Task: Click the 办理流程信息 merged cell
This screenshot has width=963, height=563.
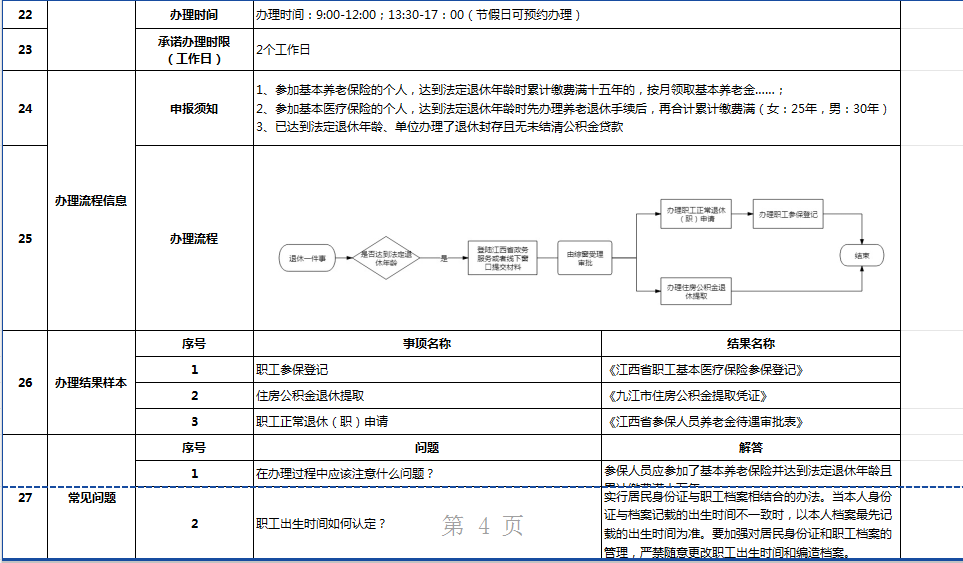Action: click(x=91, y=200)
